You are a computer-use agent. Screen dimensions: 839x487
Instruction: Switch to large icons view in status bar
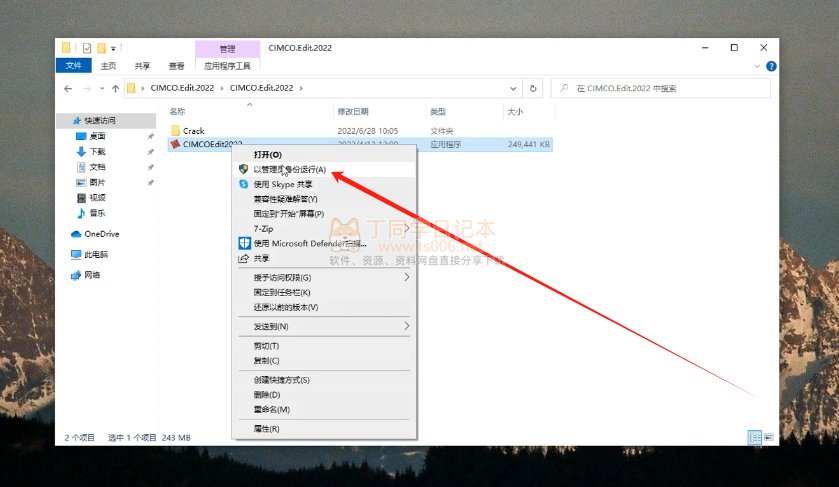(x=768, y=438)
